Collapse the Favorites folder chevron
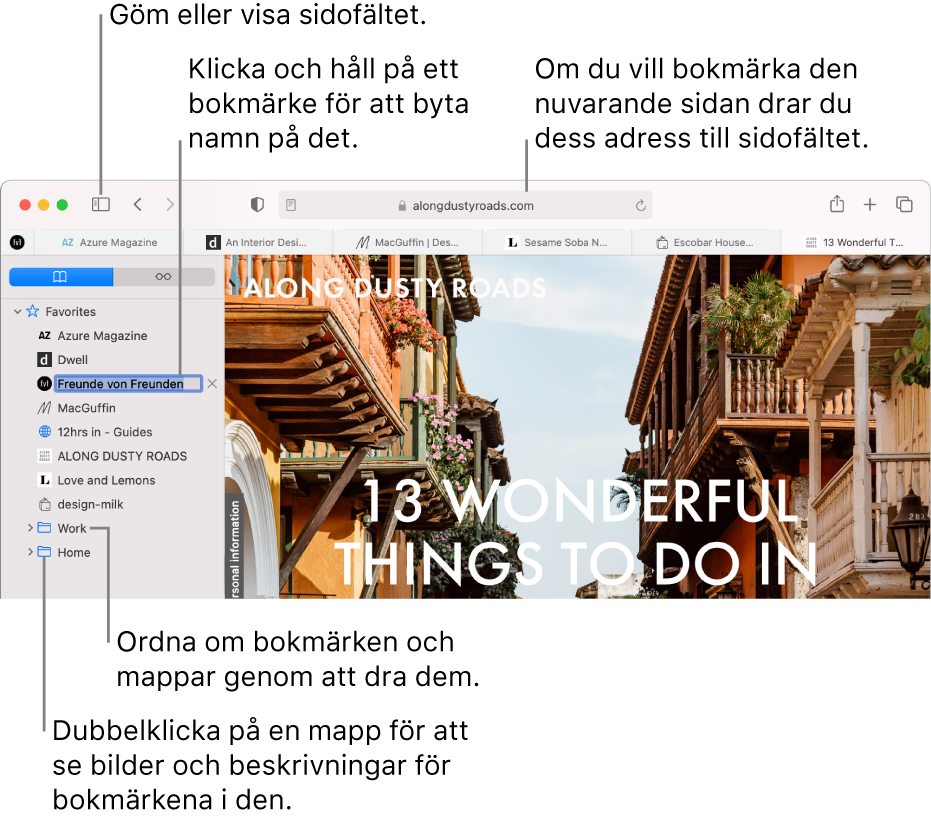This screenshot has height=822, width=931. point(18,311)
